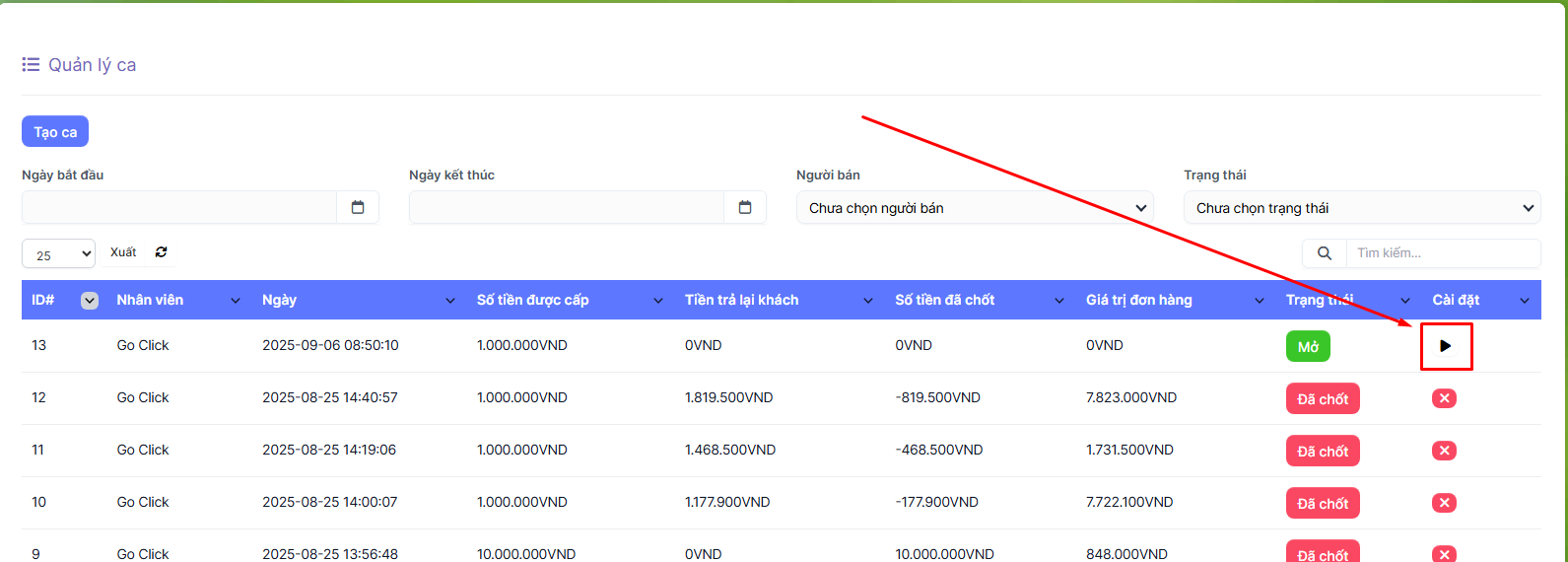The image size is (1568, 562).
Task: Click the red X icon for shift 12
Action: pyautogui.click(x=1444, y=398)
